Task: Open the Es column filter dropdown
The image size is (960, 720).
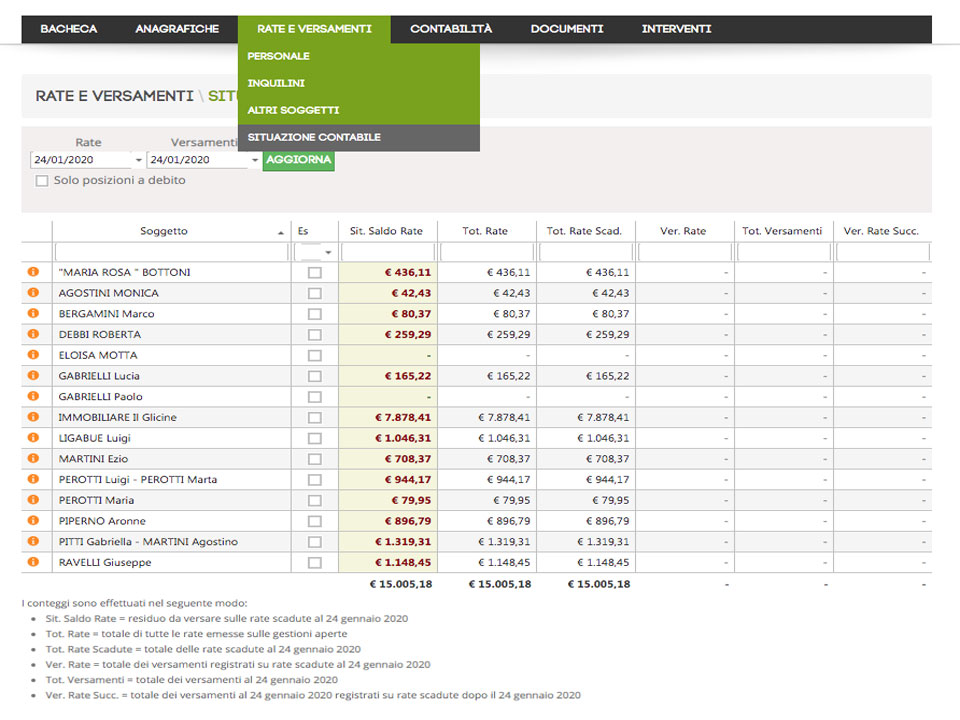Action: coord(327,253)
